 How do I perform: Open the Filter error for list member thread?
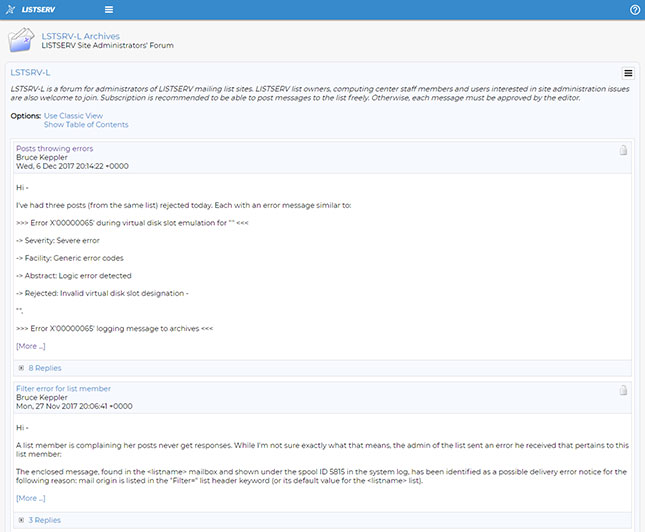[63, 388]
